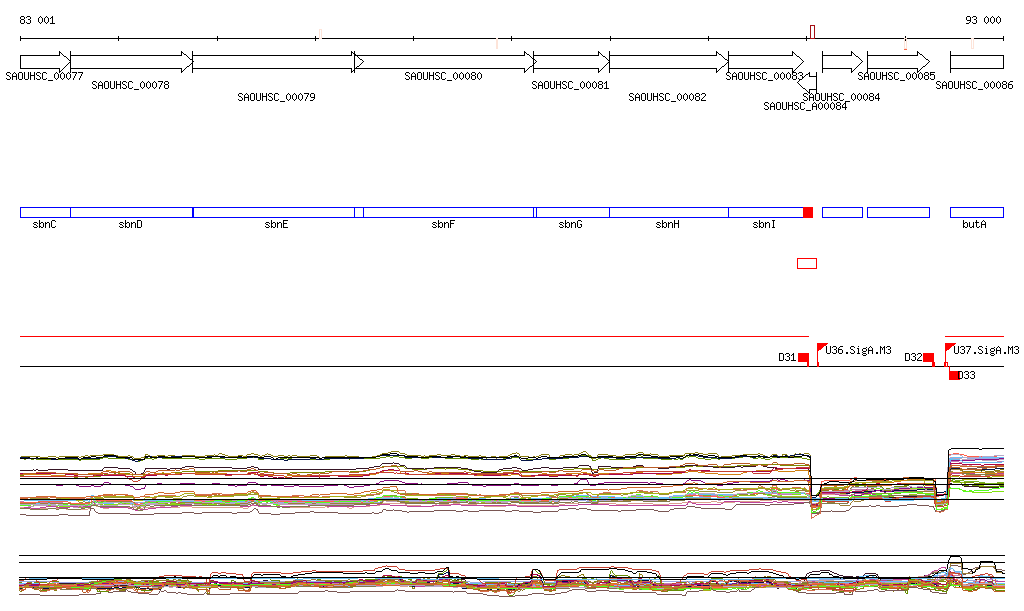The image size is (1024, 611).
Task: Click the SAOUHSC_00079 gene label
Action: pos(277,98)
